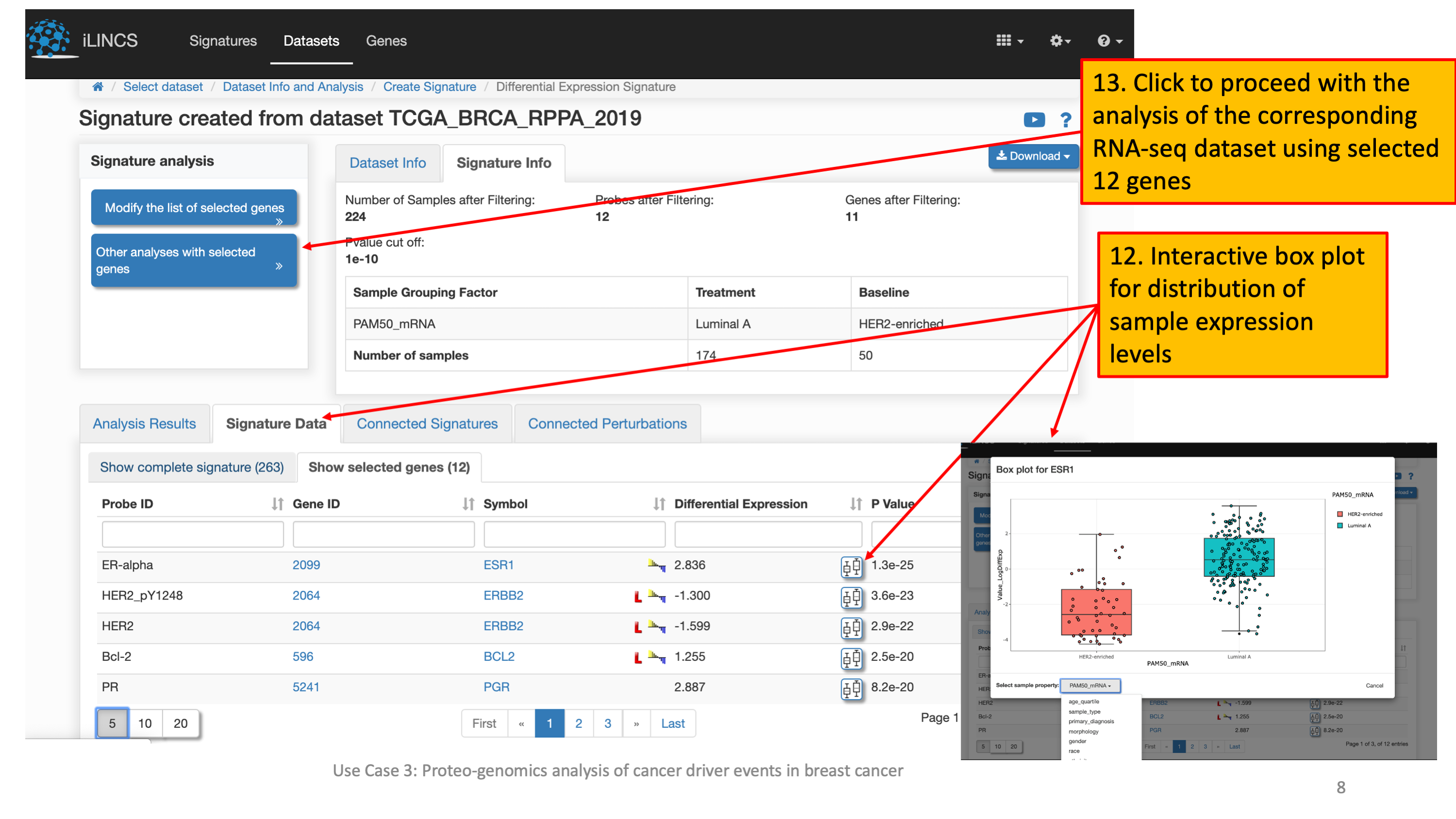Go to page 2 of results
The image size is (1456, 819).
578,723
